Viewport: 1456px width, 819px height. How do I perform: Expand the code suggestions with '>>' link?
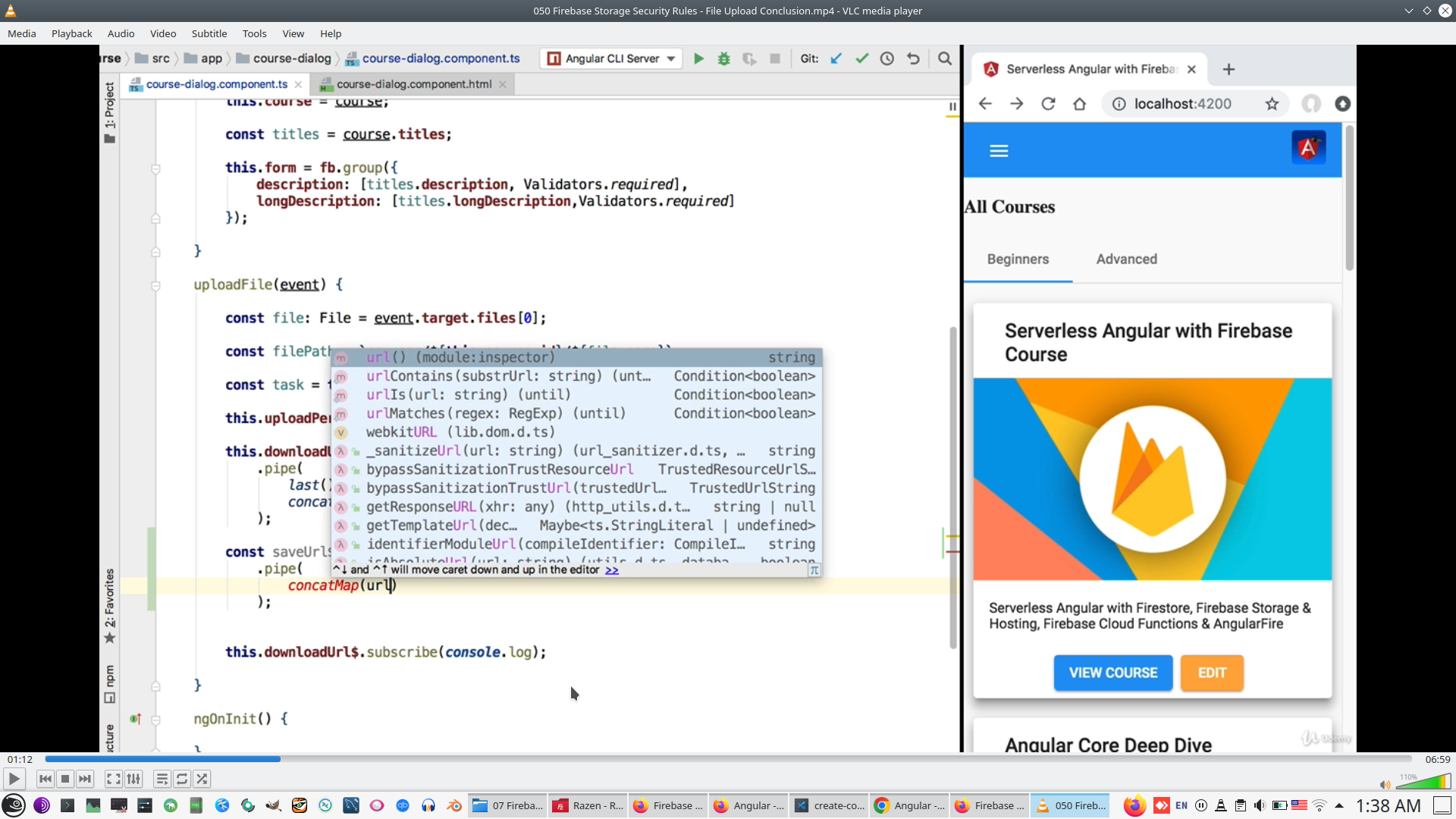pyautogui.click(x=612, y=570)
